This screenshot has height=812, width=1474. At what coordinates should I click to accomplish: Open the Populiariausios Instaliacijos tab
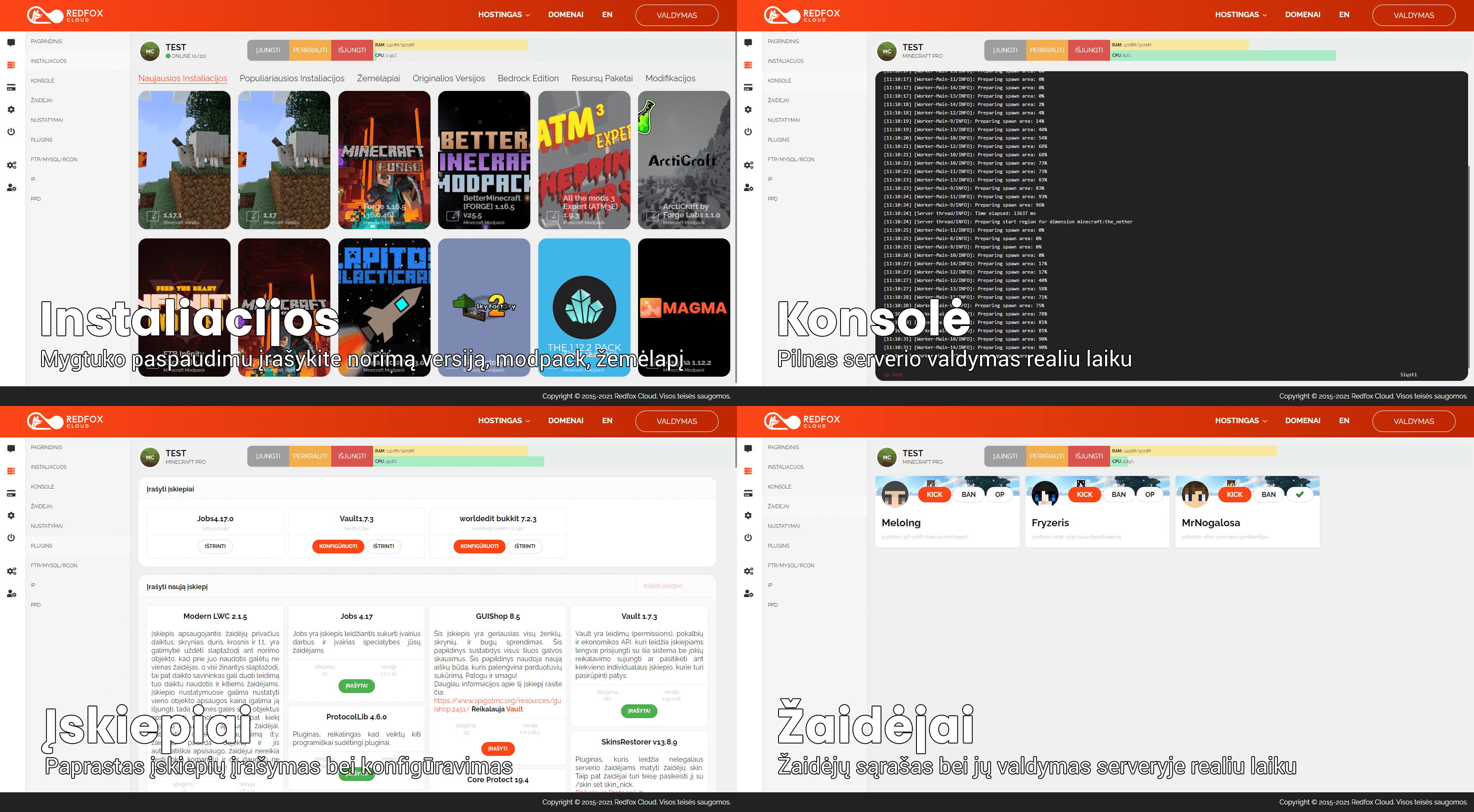click(x=292, y=78)
